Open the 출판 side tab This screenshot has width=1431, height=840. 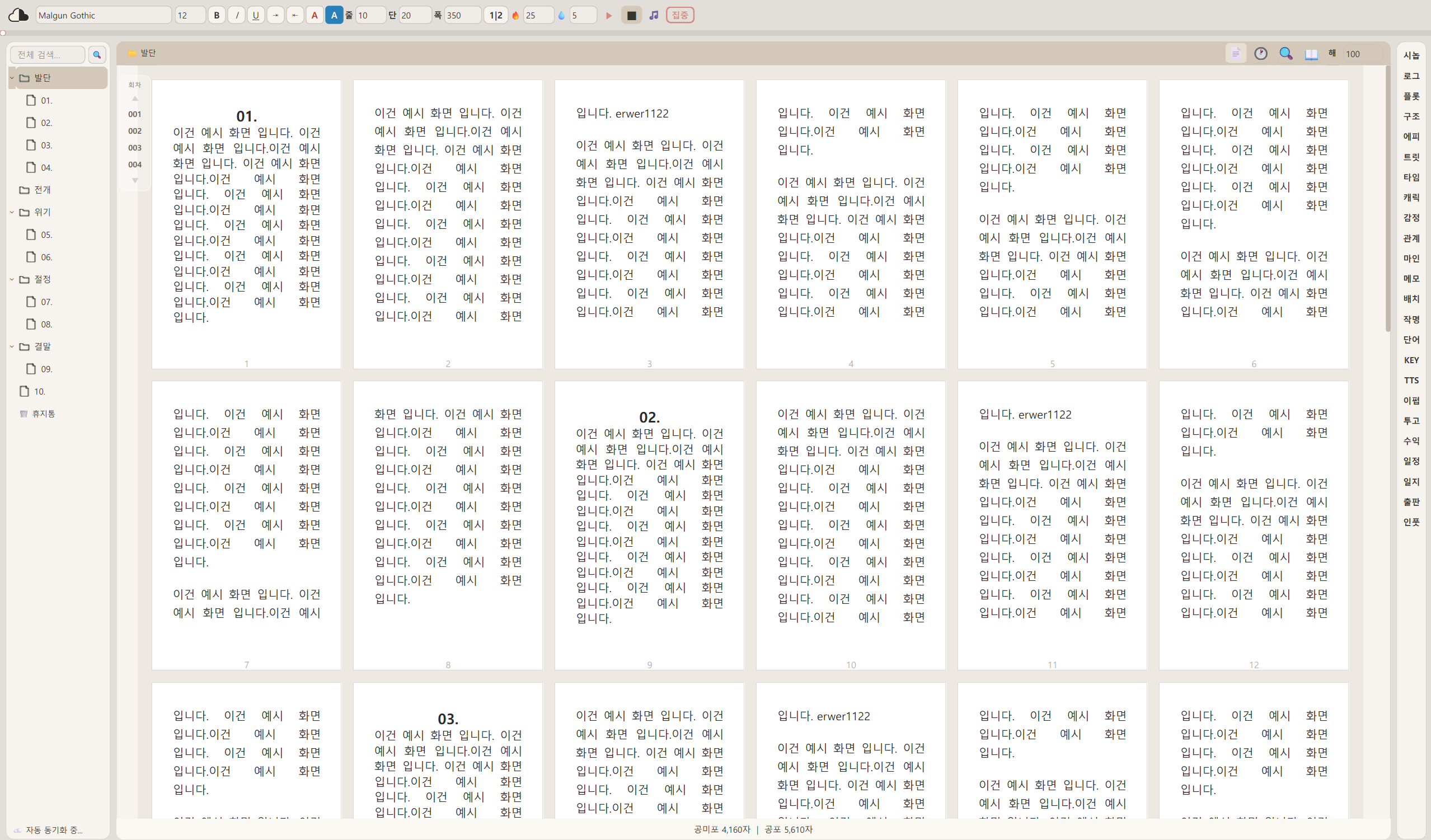(1411, 501)
